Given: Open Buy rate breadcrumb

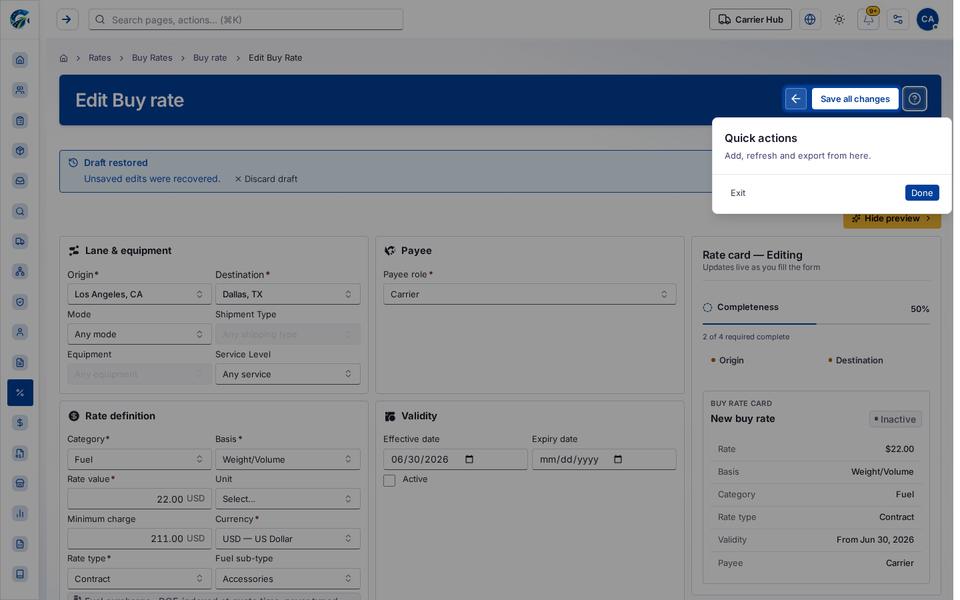Looking at the screenshot, I should tap(210, 58).
